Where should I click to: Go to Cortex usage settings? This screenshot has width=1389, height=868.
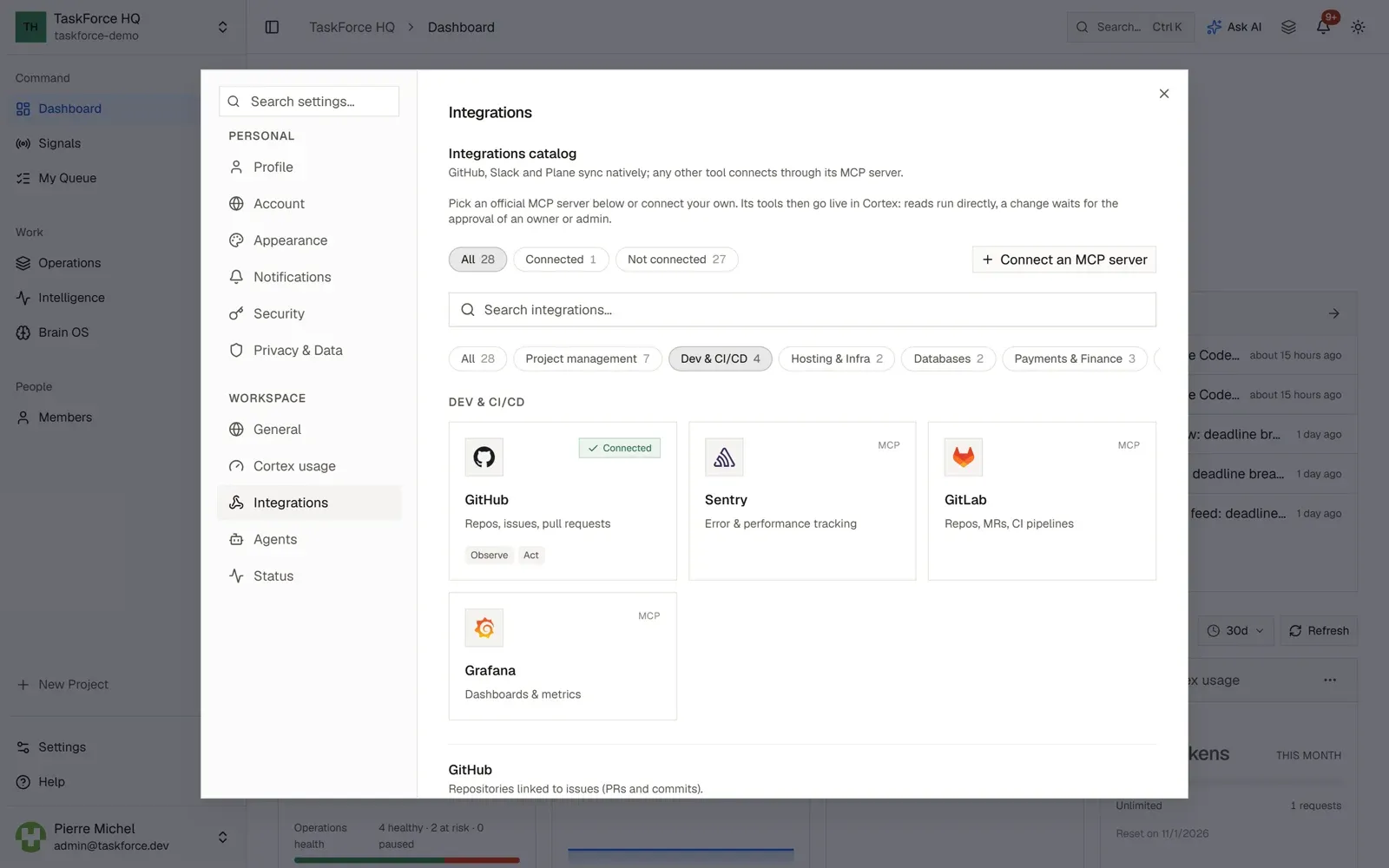tap(309, 466)
